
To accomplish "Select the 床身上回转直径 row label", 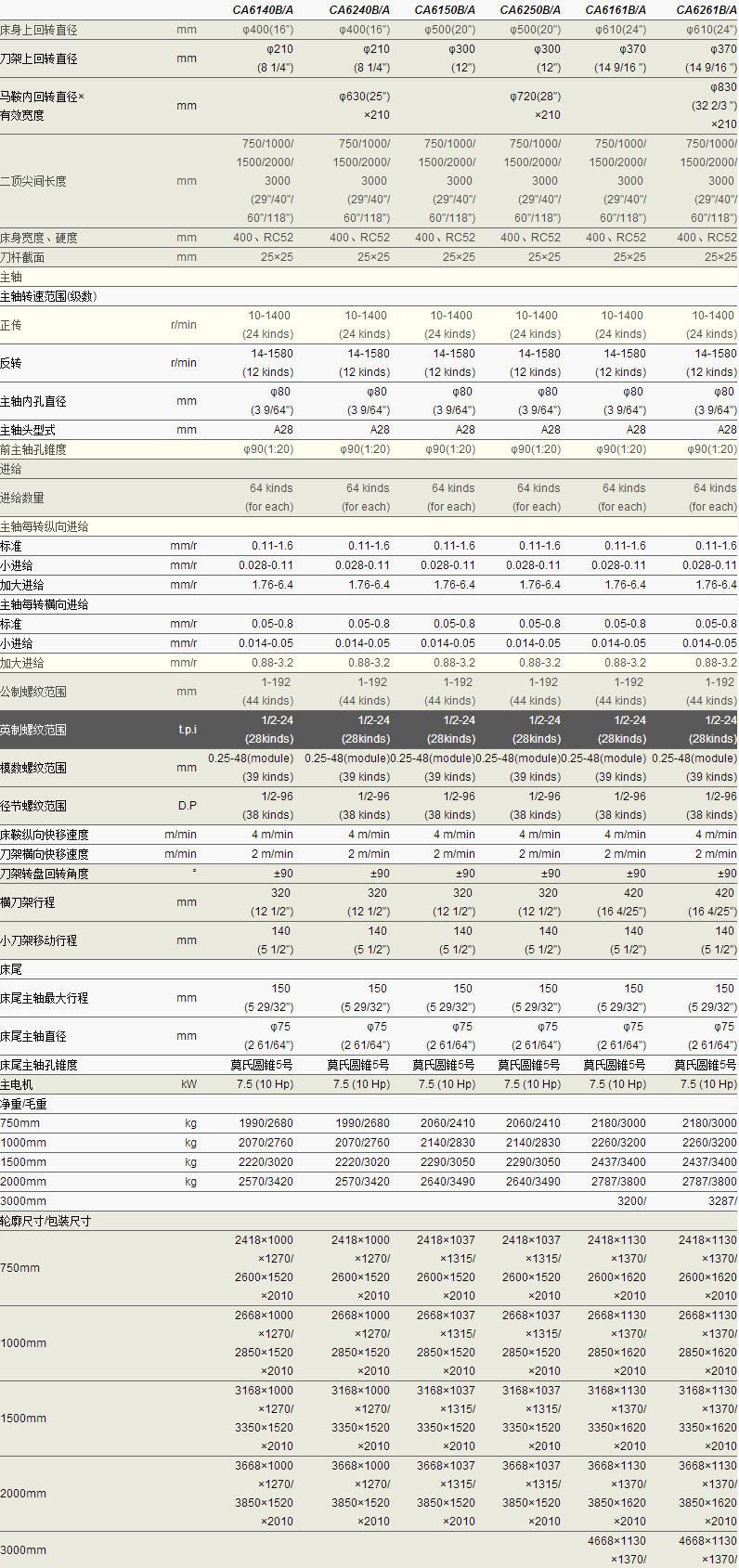I will [x=39, y=30].
